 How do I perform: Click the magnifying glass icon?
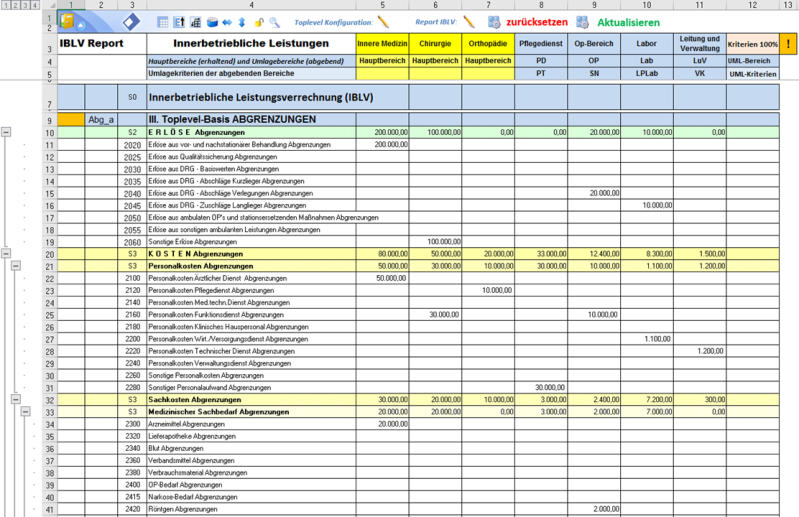(x=275, y=21)
